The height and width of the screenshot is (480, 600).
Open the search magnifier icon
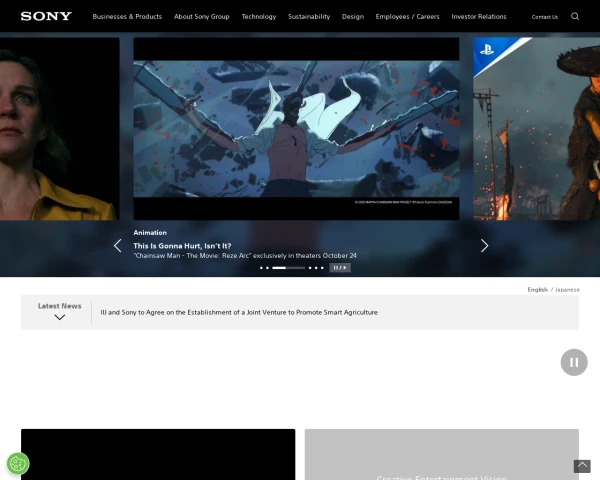pyautogui.click(x=575, y=16)
